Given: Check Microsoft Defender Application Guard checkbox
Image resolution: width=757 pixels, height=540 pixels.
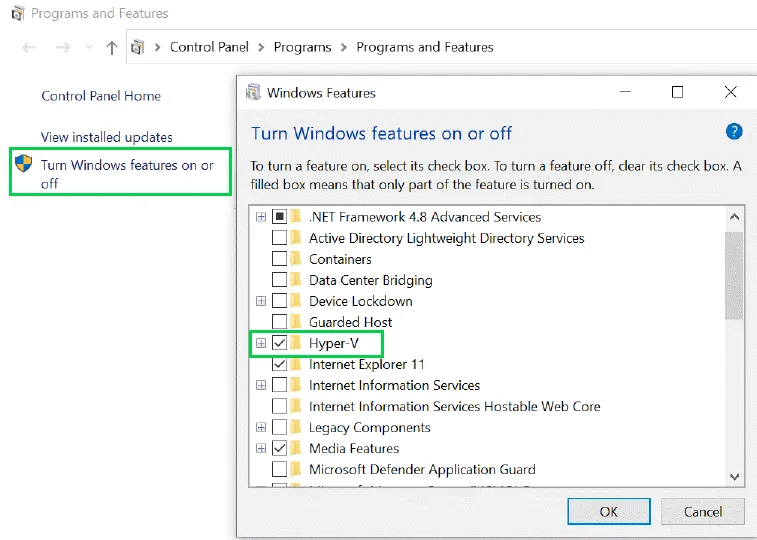Looking at the screenshot, I should pyautogui.click(x=280, y=469).
